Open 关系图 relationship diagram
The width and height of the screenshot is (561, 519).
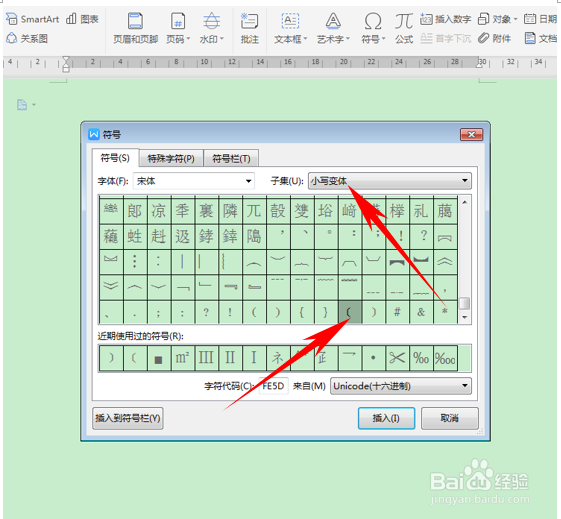[27, 38]
